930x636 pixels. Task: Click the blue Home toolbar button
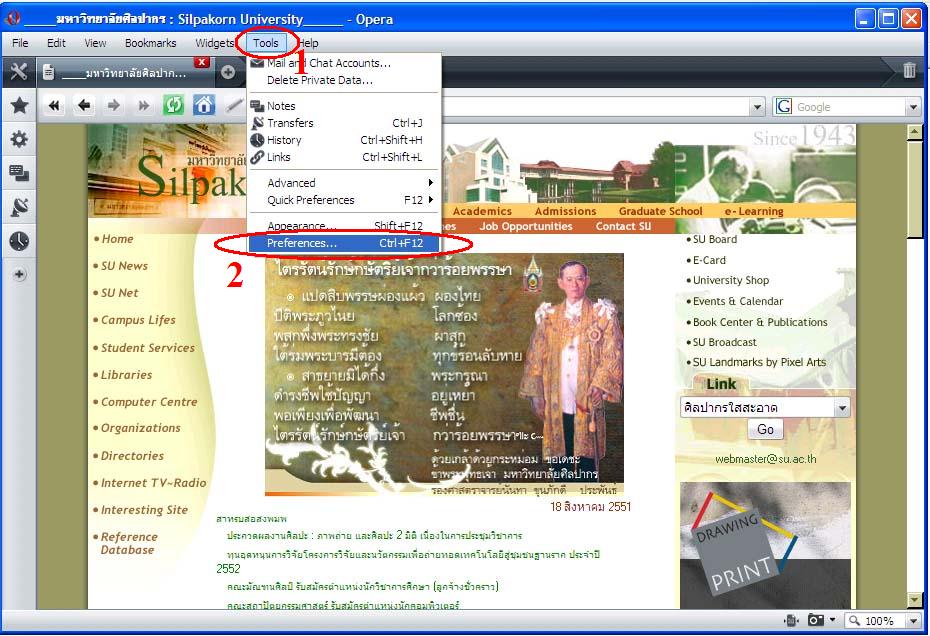click(x=203, y=106)
